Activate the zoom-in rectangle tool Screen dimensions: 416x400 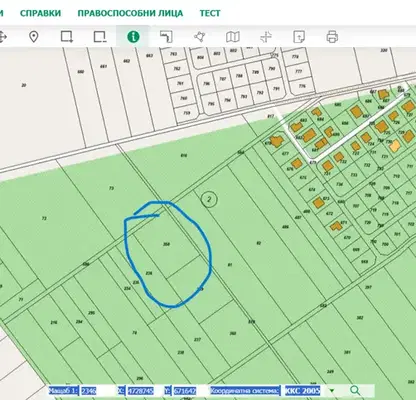[67, 37]
